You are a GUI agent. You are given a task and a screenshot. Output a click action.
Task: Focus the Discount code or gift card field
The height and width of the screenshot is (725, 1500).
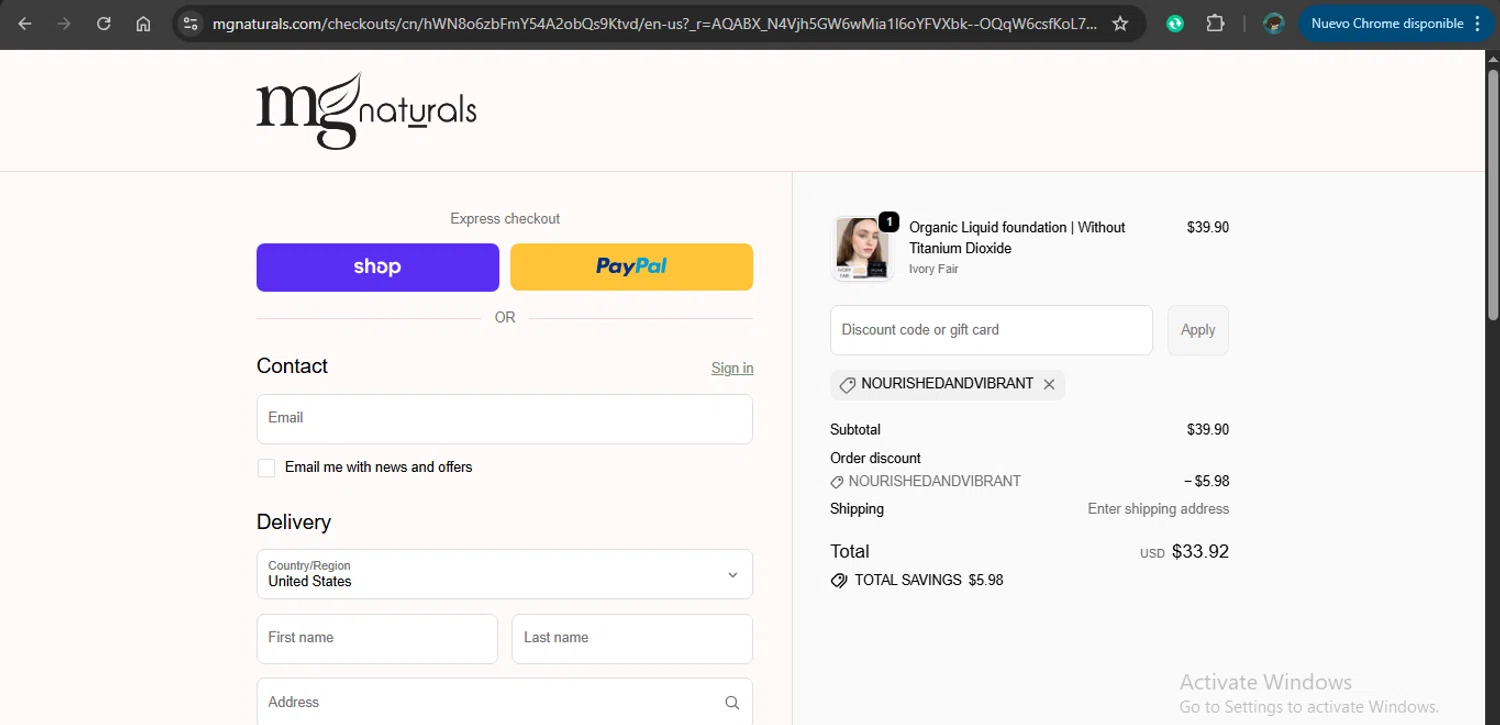click(991, 330)
